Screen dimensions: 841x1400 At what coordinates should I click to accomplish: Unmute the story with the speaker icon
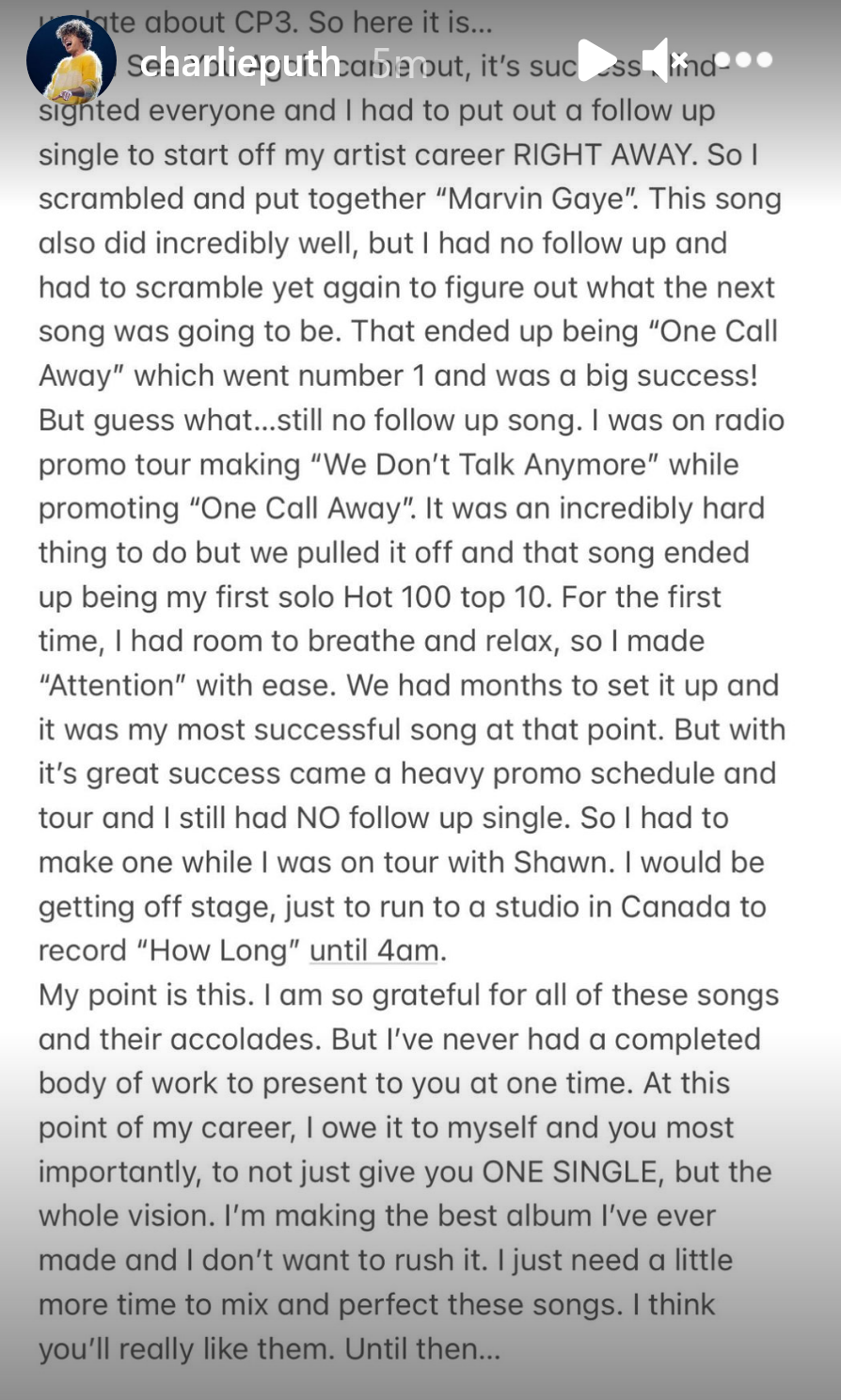tap(663, 60)
